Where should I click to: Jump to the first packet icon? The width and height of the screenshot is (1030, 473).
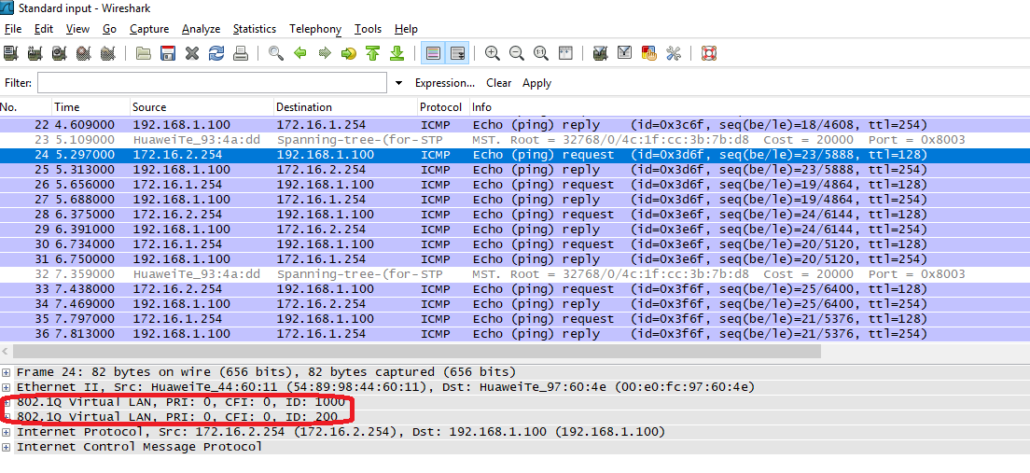(x=372, y=53)
